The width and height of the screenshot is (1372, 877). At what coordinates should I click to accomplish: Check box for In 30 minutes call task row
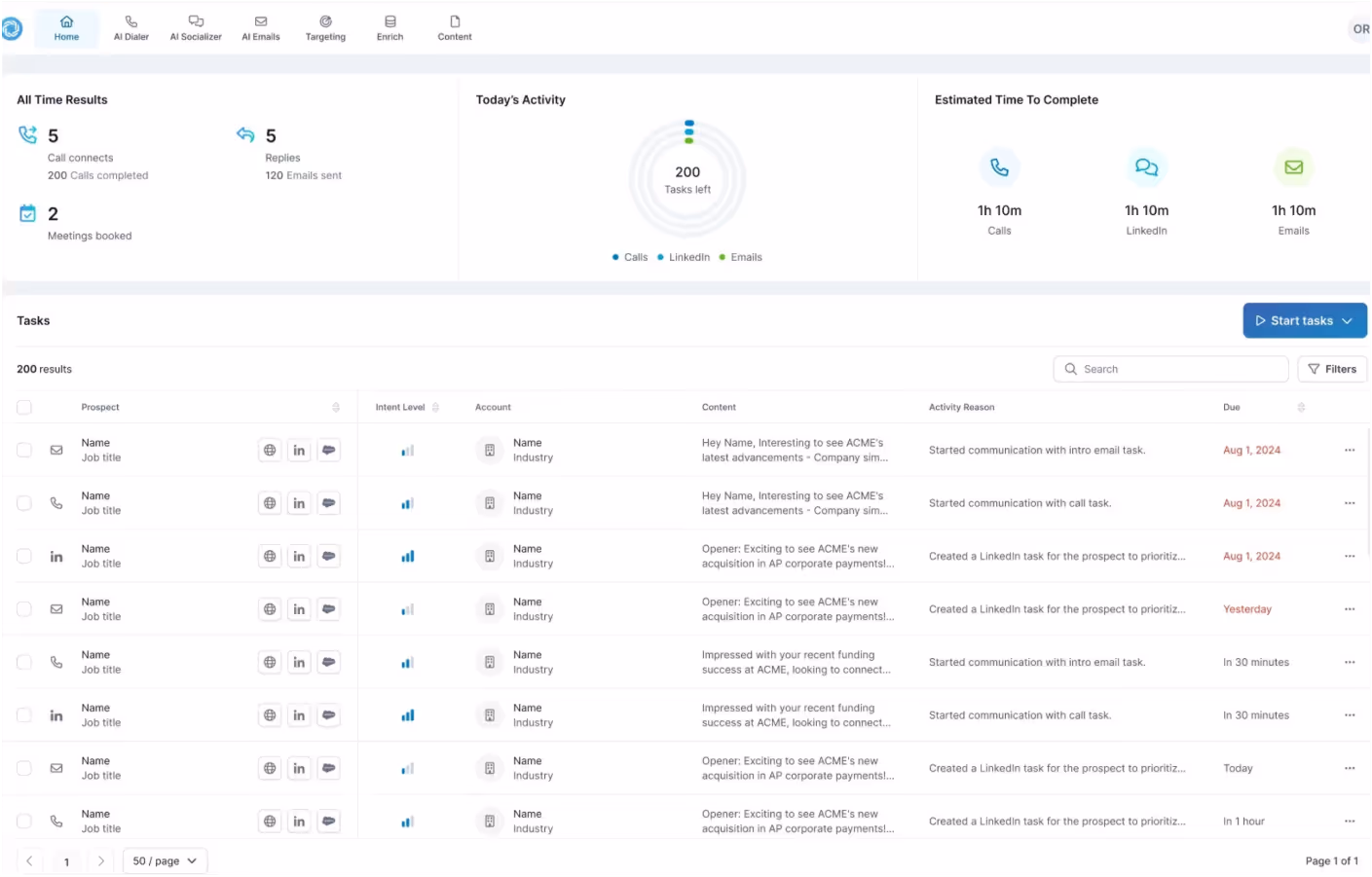click(24, 715)
